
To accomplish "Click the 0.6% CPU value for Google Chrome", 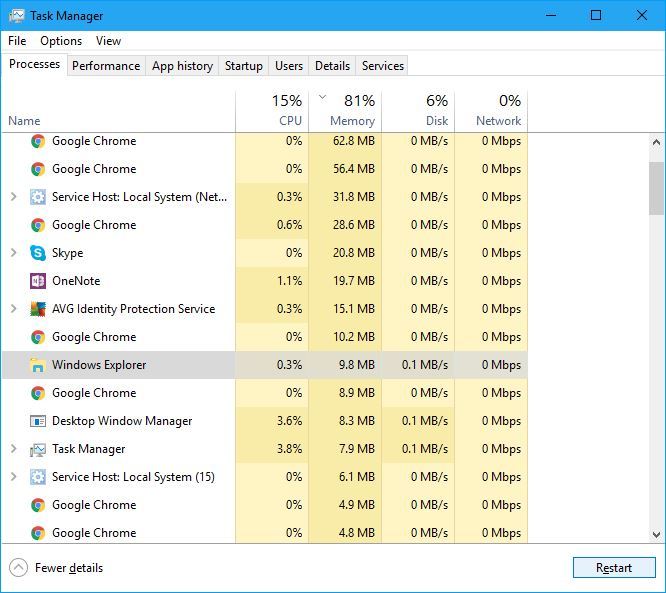I will 289,225.
